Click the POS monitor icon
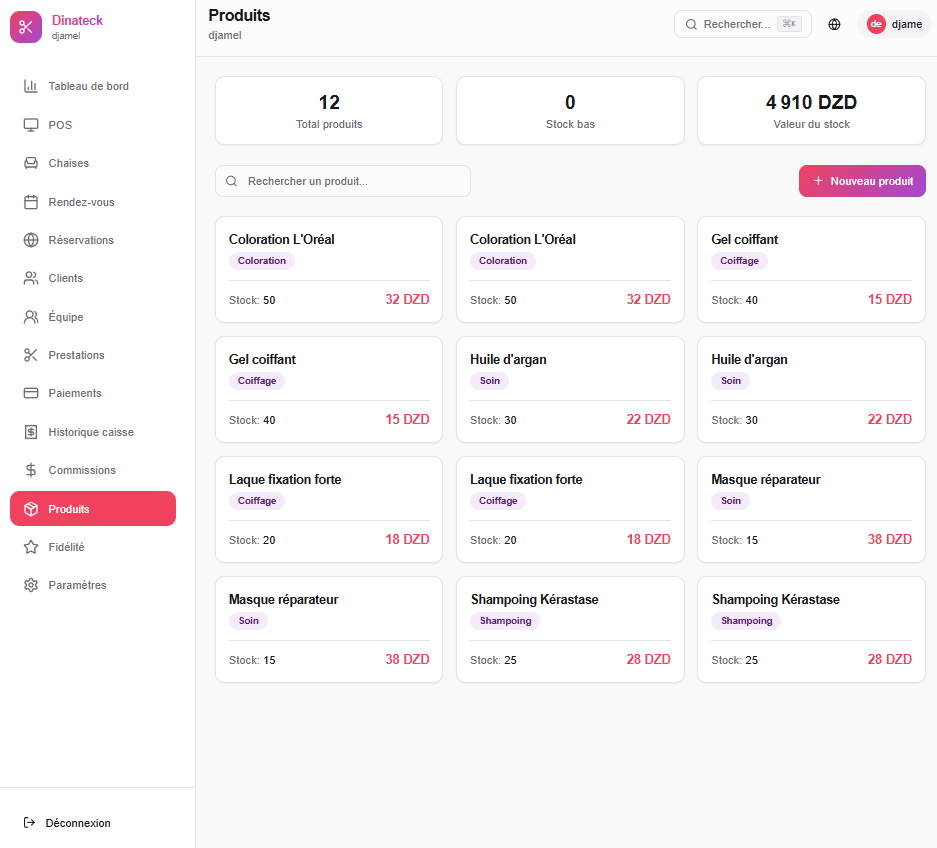This screenshot has height=848, width=937. click(30, 125)
